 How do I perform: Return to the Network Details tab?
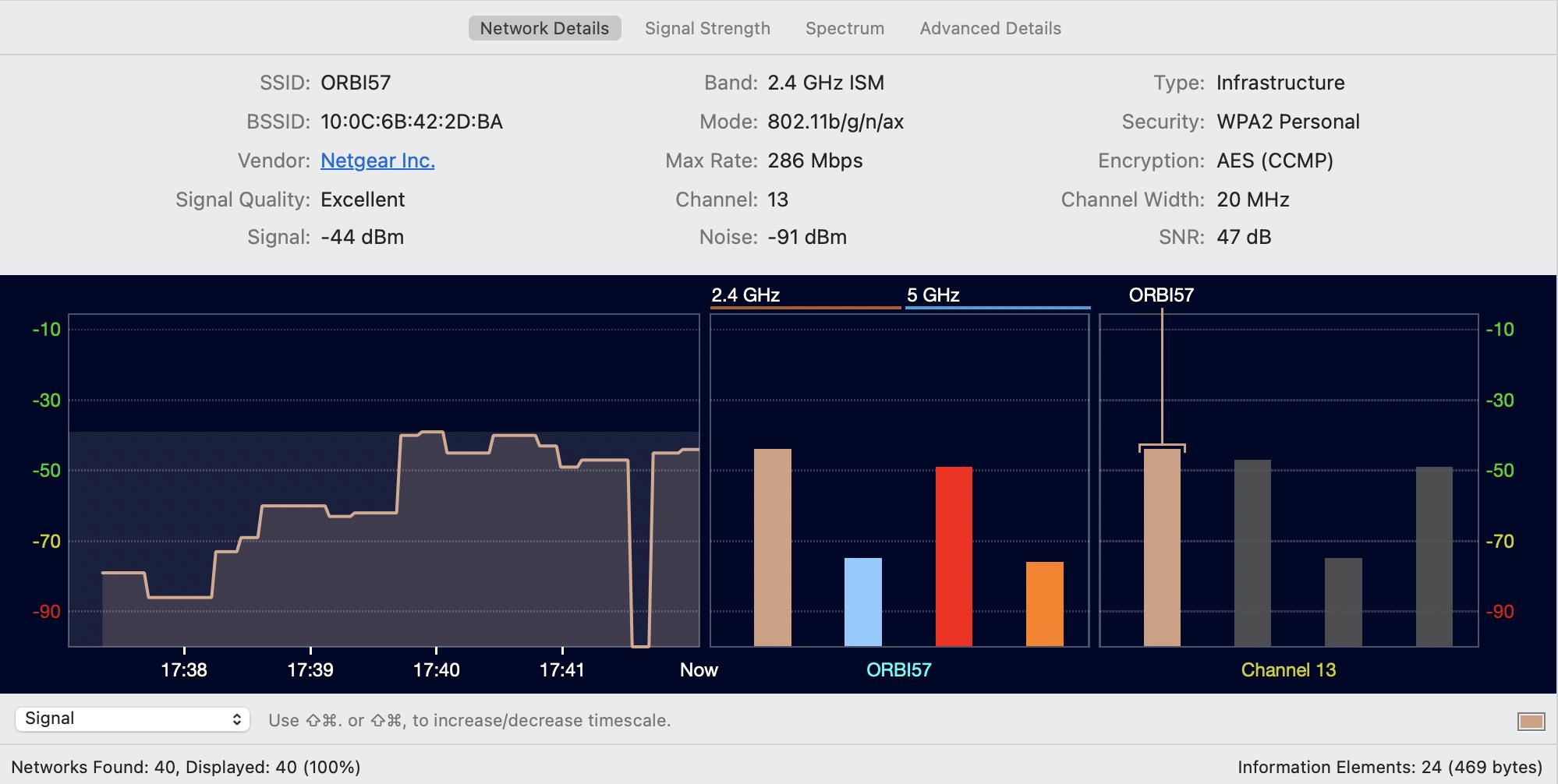tap(544, 28)
